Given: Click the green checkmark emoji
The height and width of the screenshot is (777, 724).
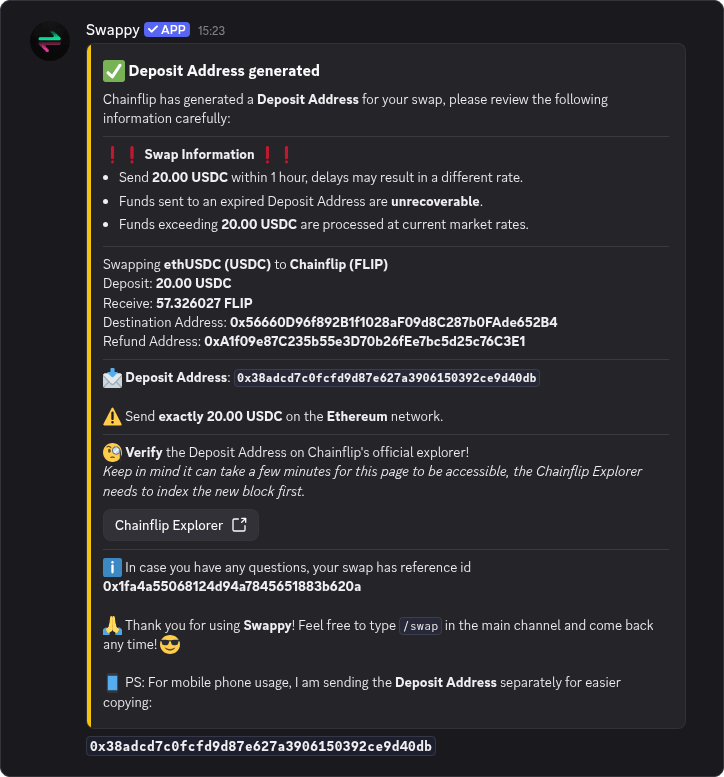Looking at the screenshot, I should 113,71.
